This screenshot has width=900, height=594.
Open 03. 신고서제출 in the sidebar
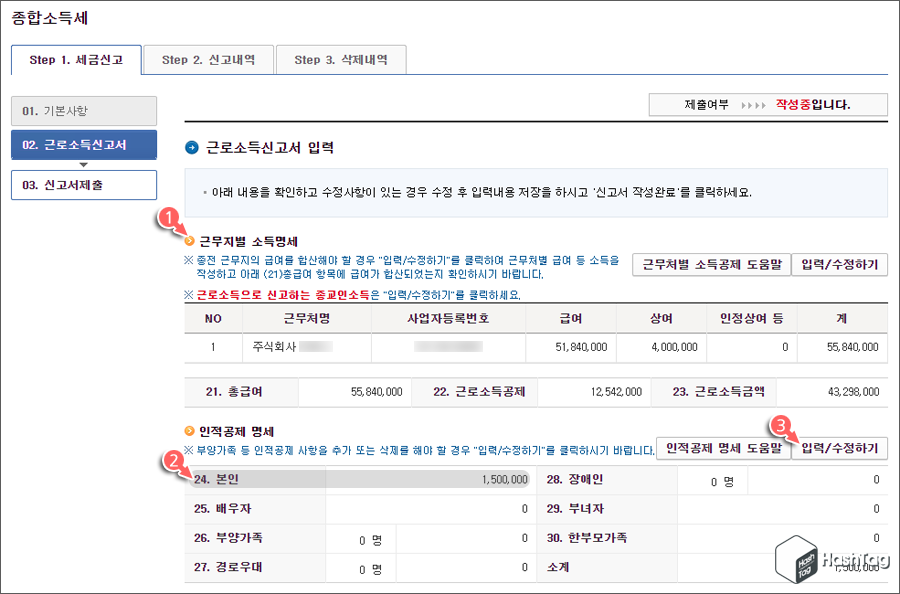tap(84, 185)
